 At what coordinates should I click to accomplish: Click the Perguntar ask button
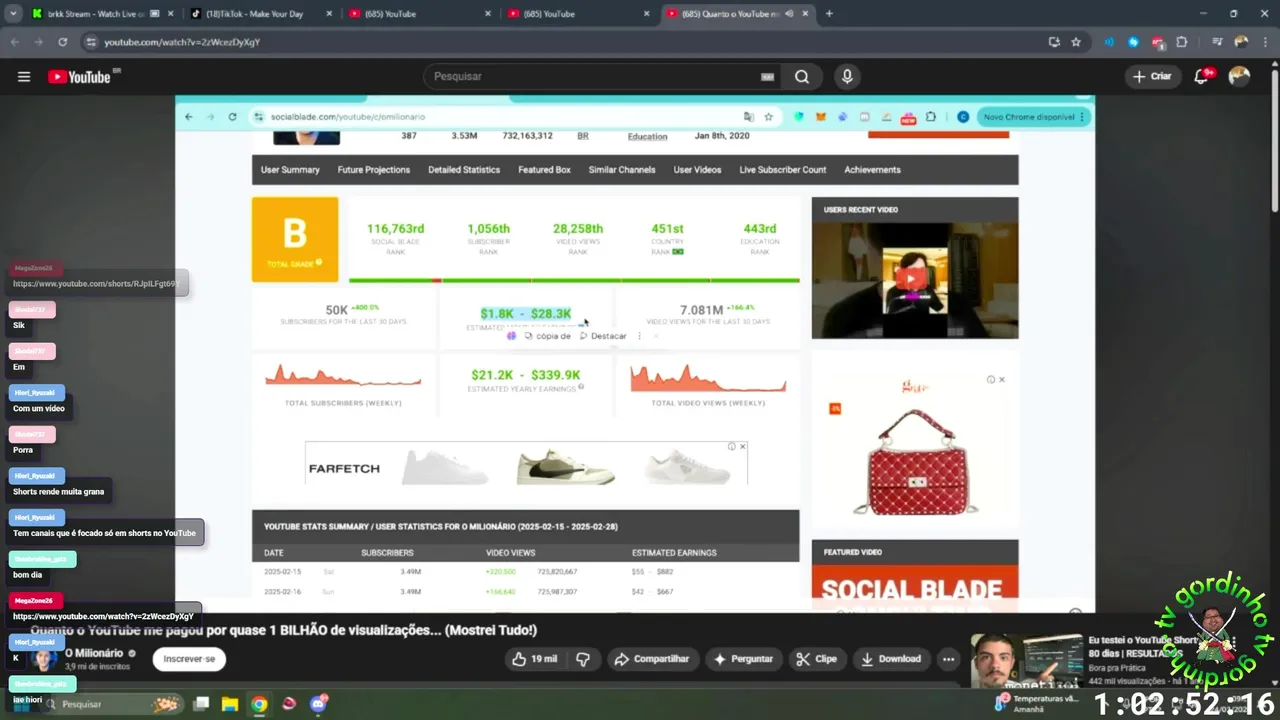click(x=742, y=659)
